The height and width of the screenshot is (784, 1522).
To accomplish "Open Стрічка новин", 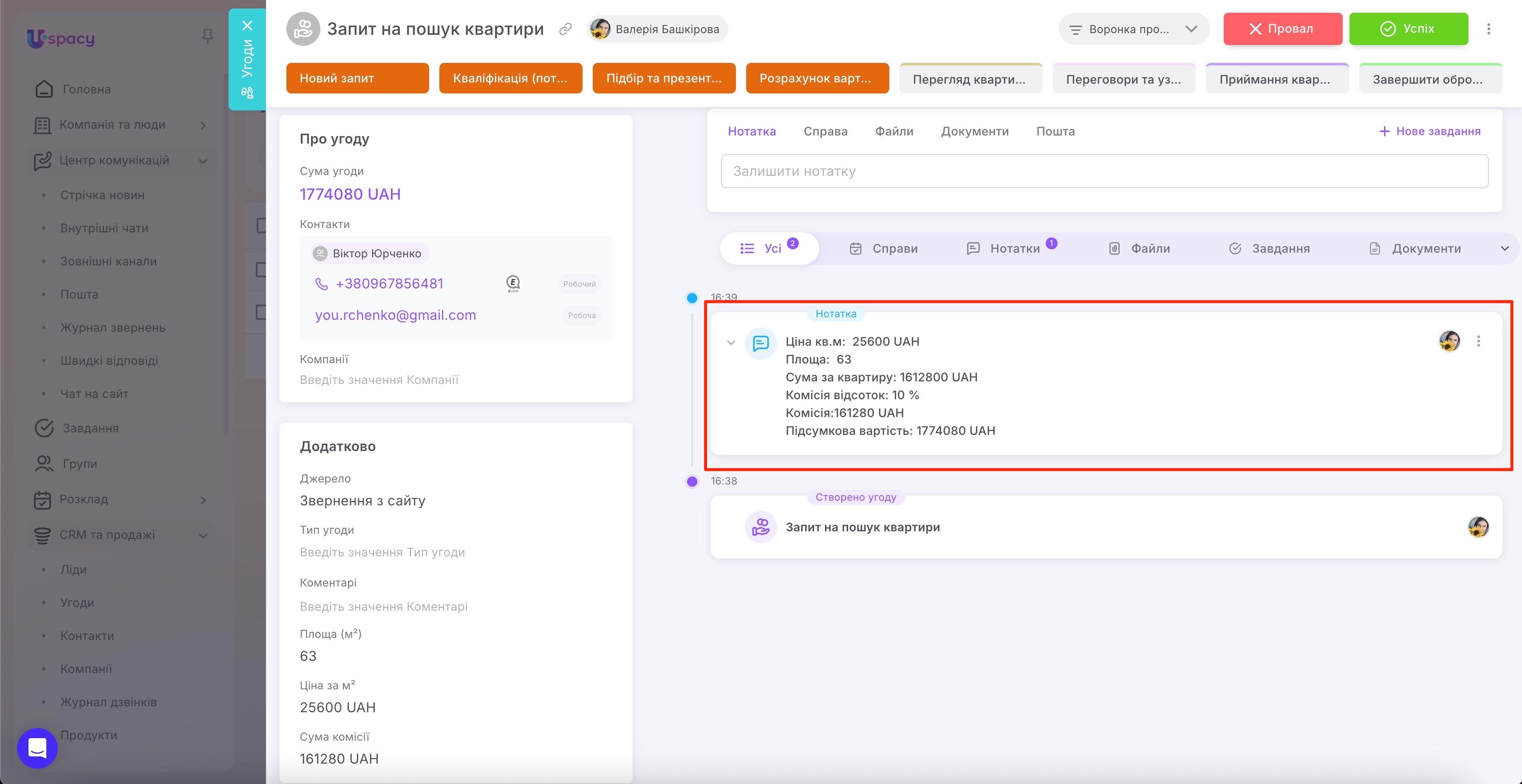I will 102,195.
